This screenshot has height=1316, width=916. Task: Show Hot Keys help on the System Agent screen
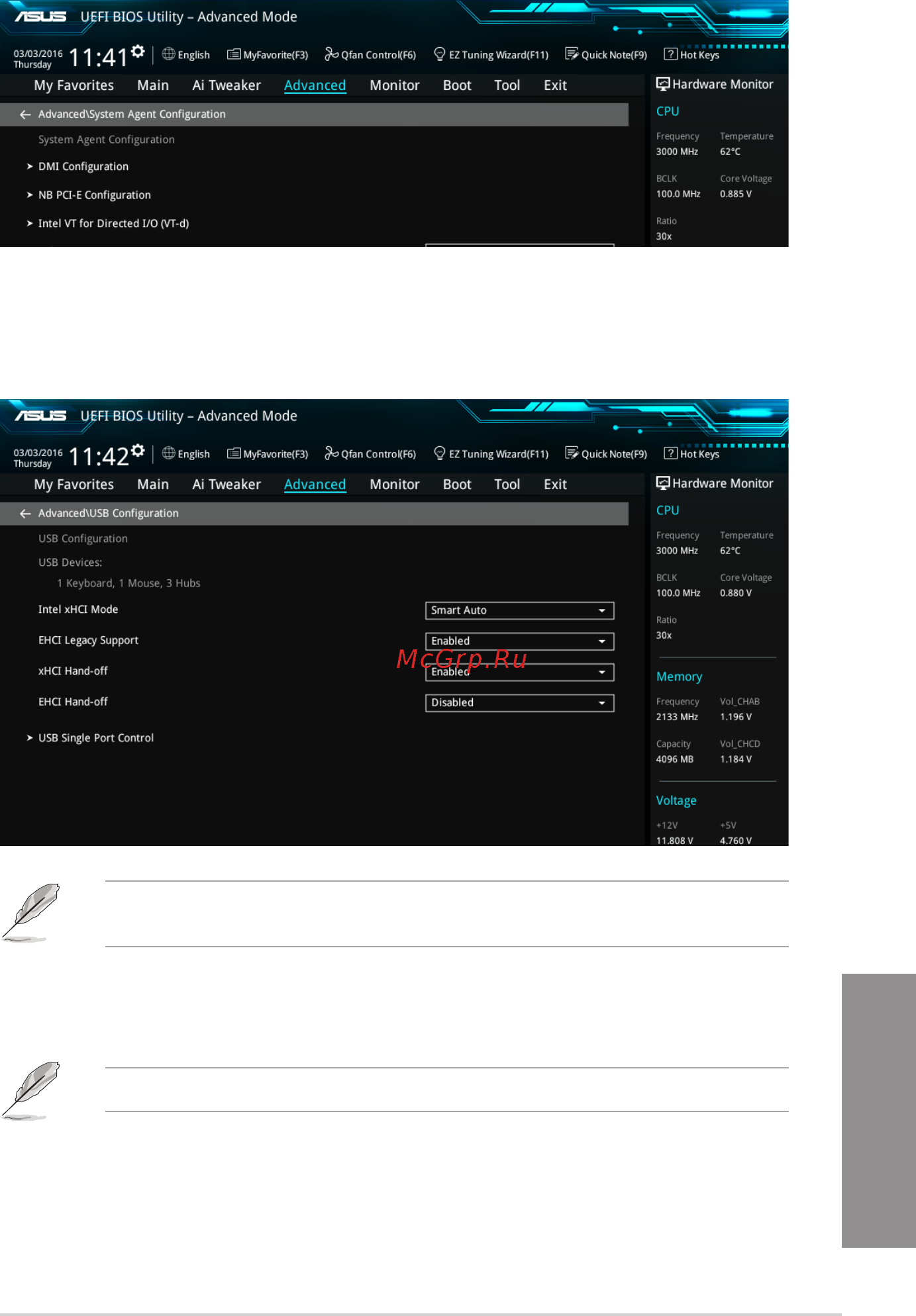point(691,55)
